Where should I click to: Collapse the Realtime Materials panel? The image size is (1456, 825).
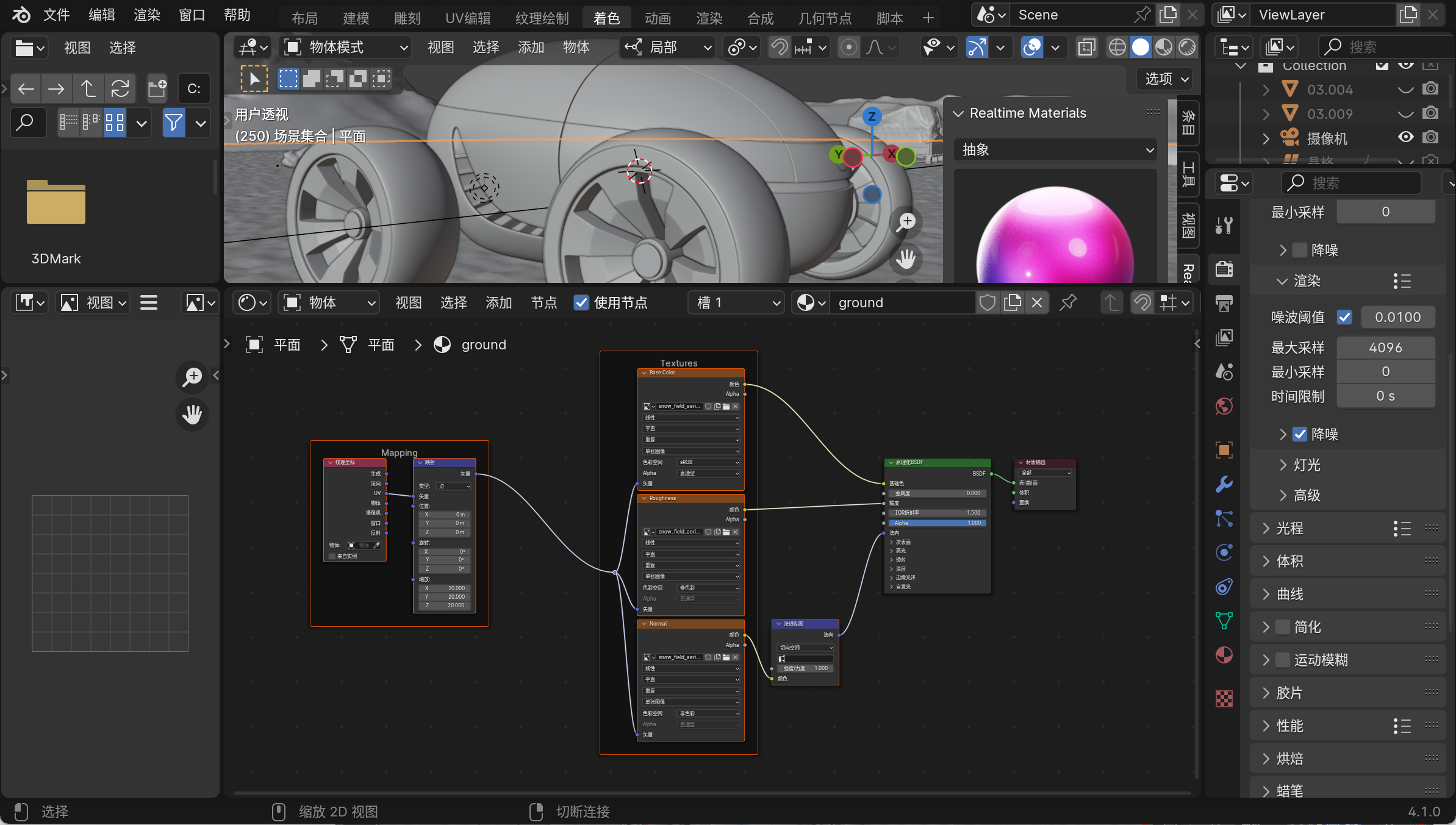pos(958,113)
